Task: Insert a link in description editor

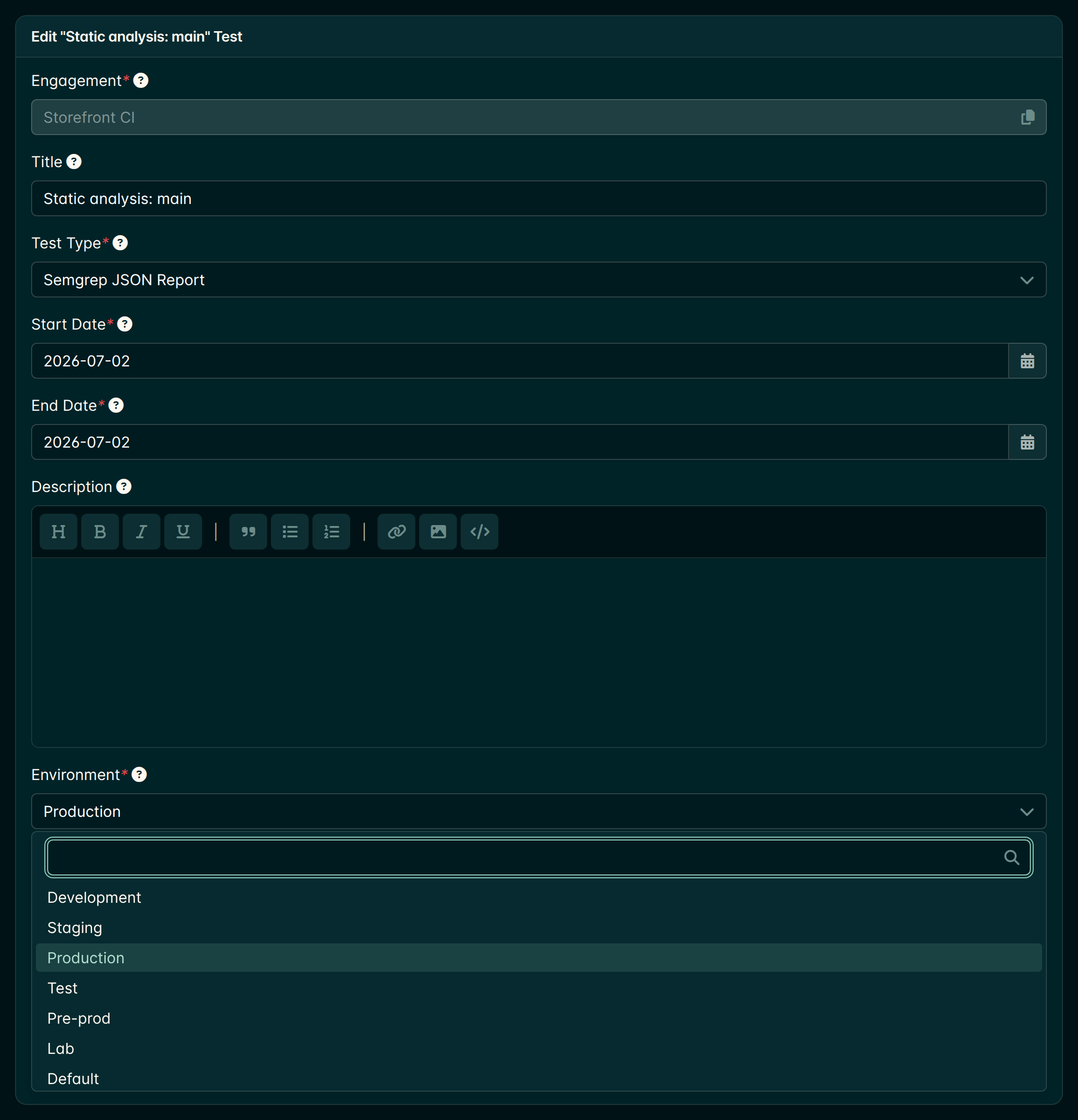Action: [396, 531]
